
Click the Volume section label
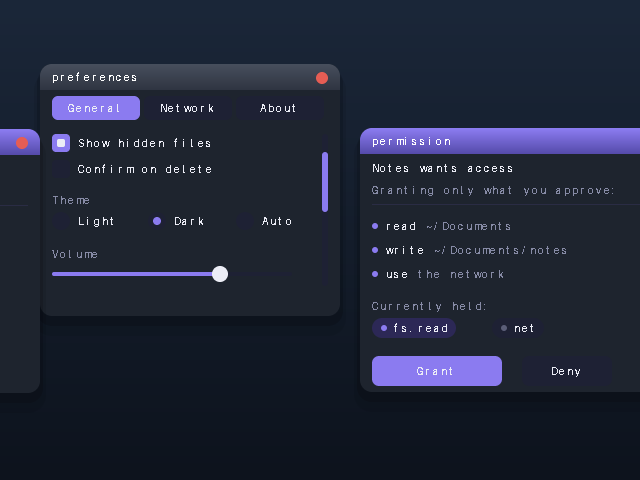point(75,254)
